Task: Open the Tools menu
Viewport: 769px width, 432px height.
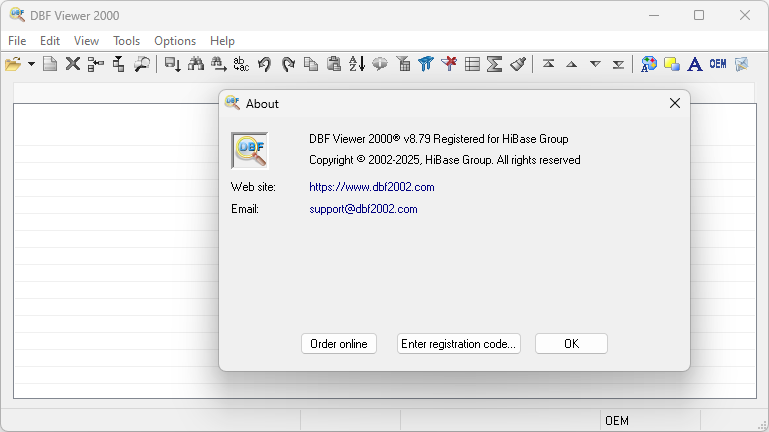Action: tap(127, 41)
